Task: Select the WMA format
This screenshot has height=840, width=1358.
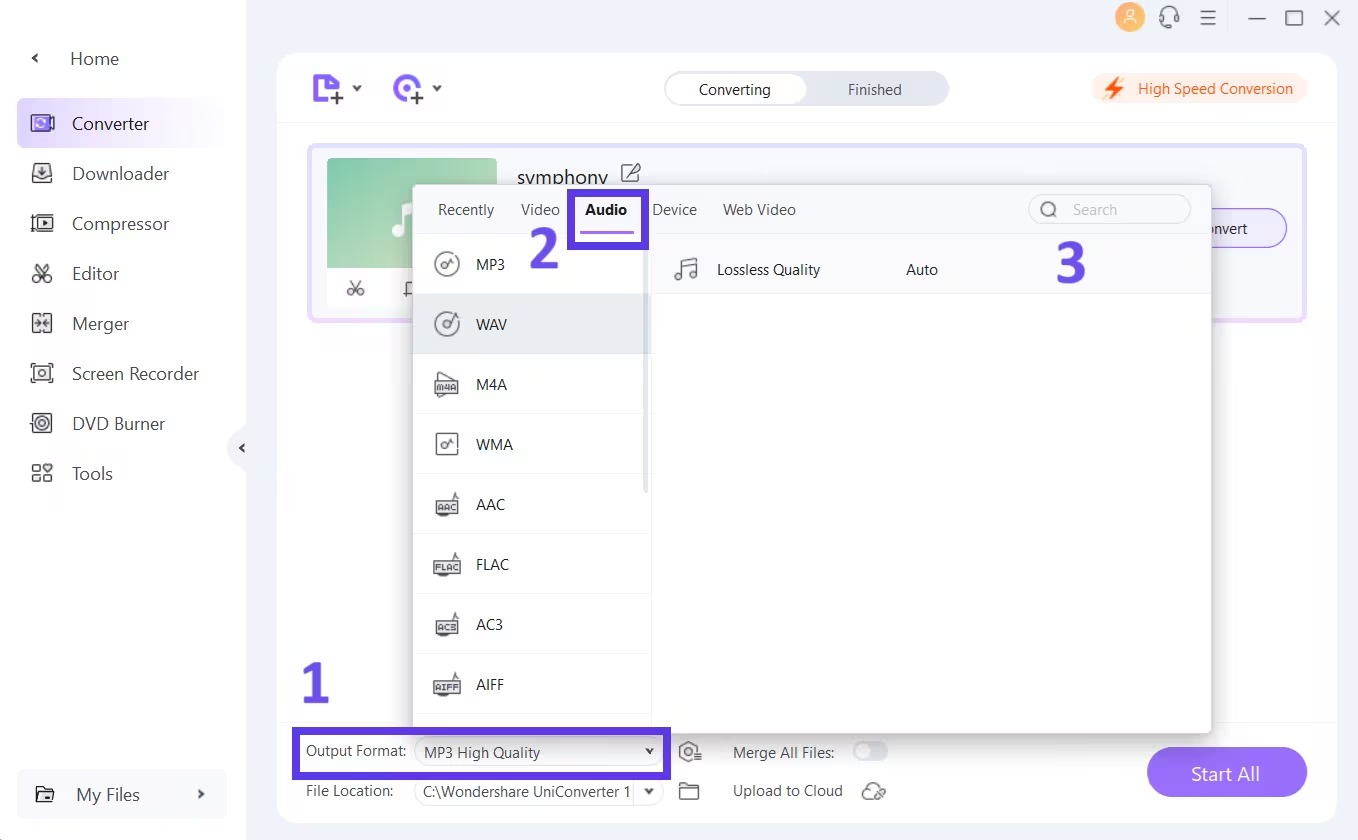Action: point(532,444)
